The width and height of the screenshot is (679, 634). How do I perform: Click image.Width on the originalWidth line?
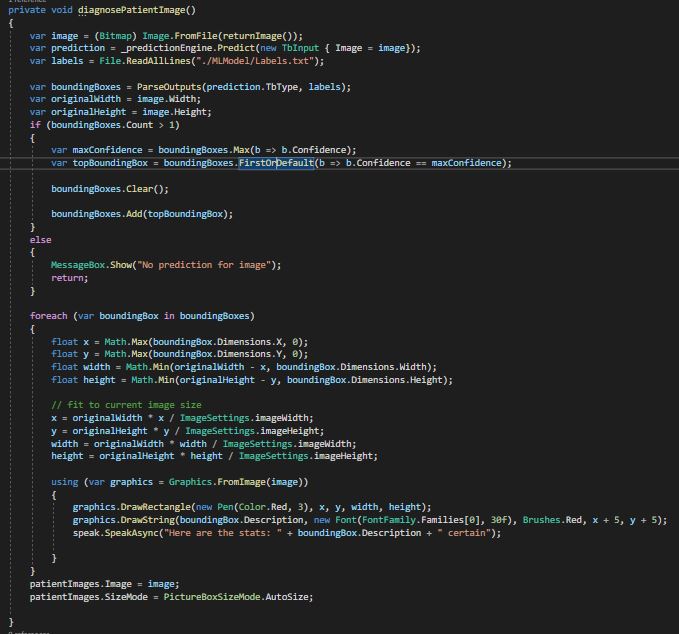tap(166, 99)
